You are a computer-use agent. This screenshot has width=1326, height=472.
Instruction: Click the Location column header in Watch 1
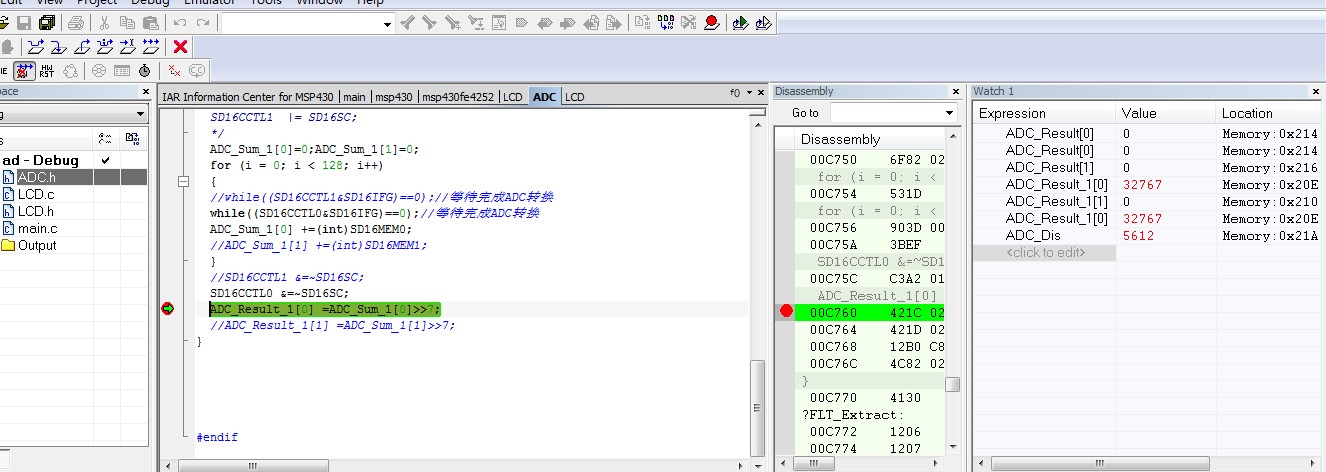click(1269, 113)
